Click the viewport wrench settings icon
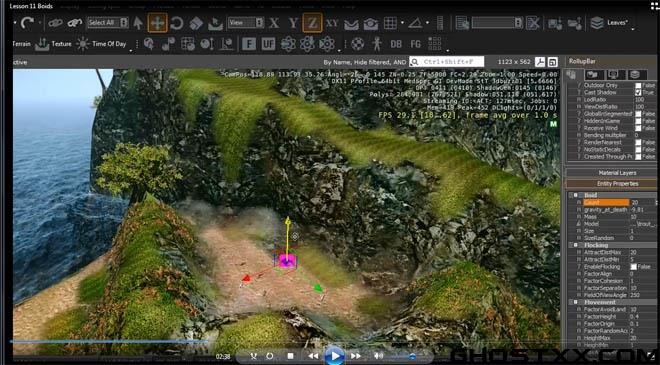This screenshot has width=660, height=365. [x=540, y=62]
